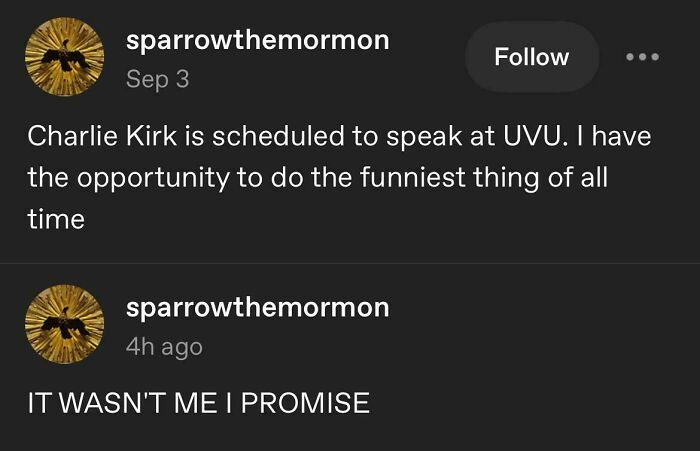Click the 4h ago timestamp

click(164, 346)
